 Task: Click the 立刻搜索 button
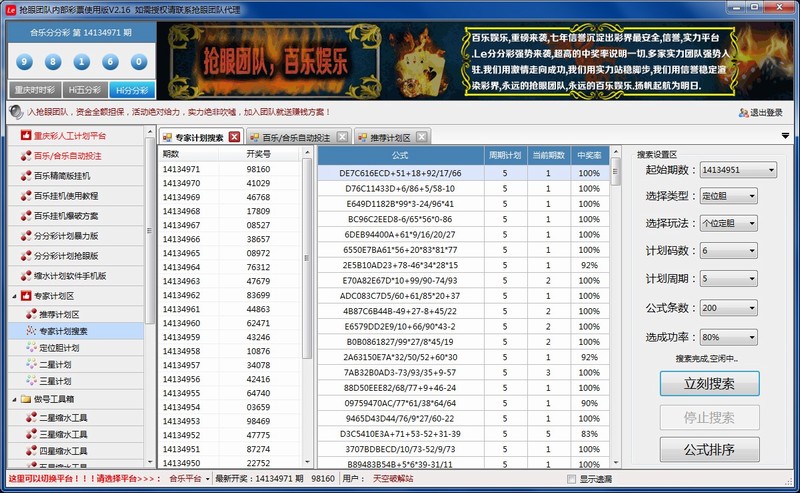(x=709, y=383)
